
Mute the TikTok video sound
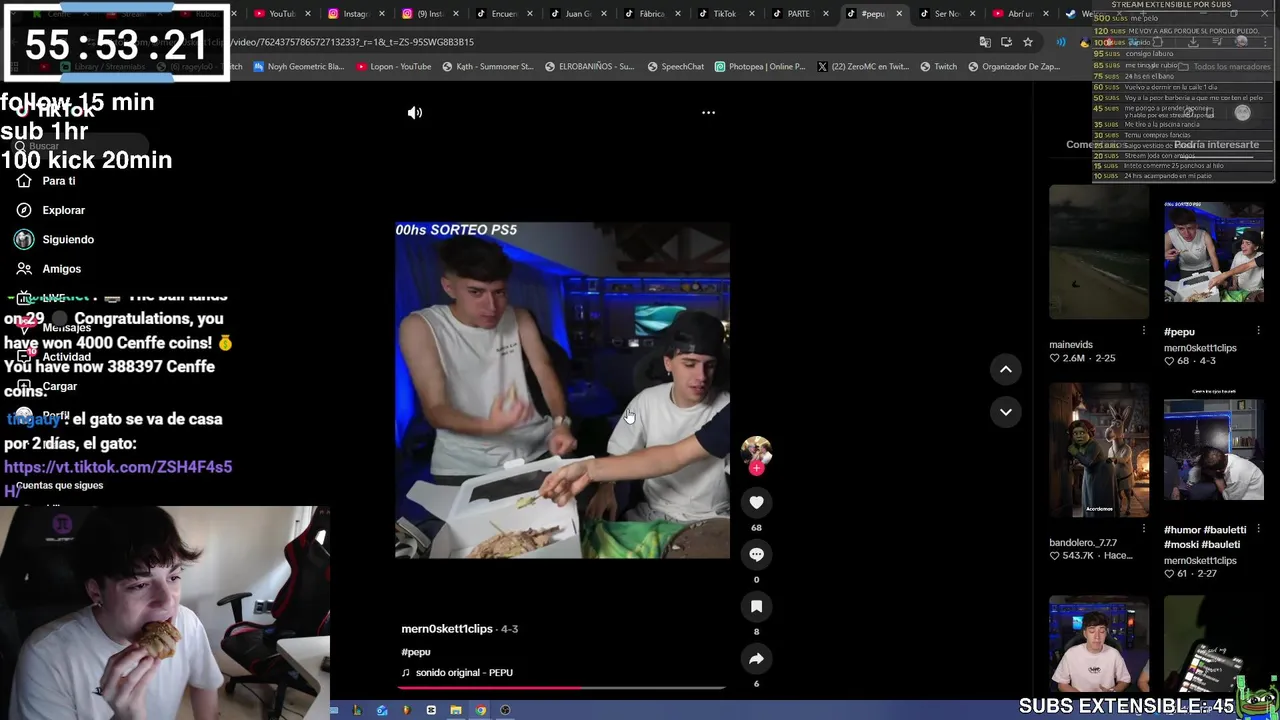coord(415,113)
